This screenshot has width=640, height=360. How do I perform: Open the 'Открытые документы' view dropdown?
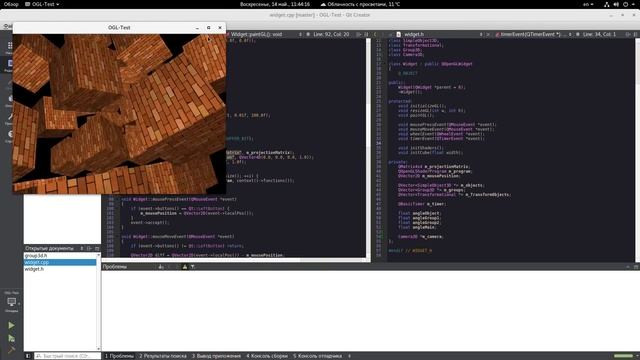click(x=82, y=248)
